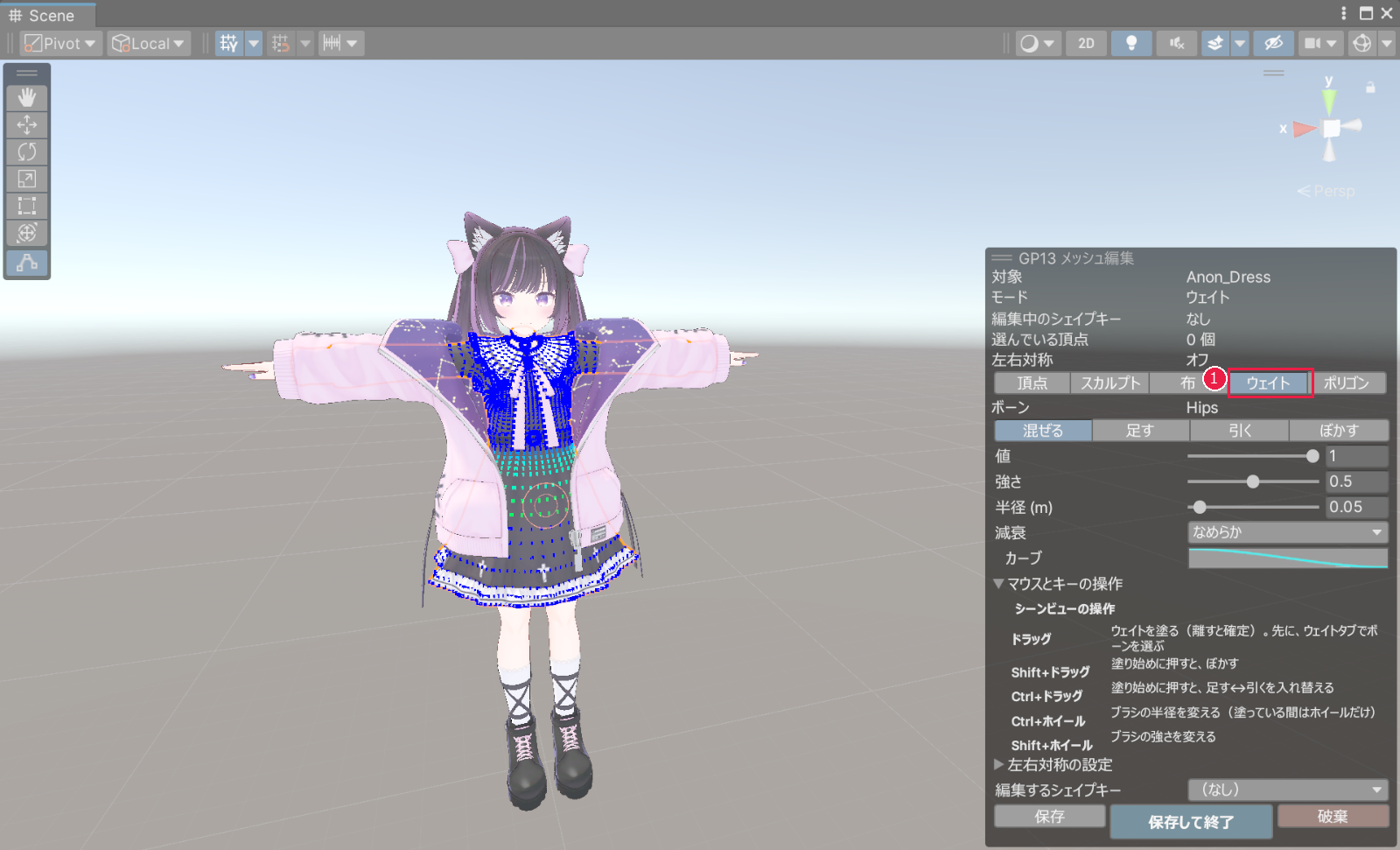Click the 破棄 discard button
1400x850 pixels.
(x=1333, y=816)
